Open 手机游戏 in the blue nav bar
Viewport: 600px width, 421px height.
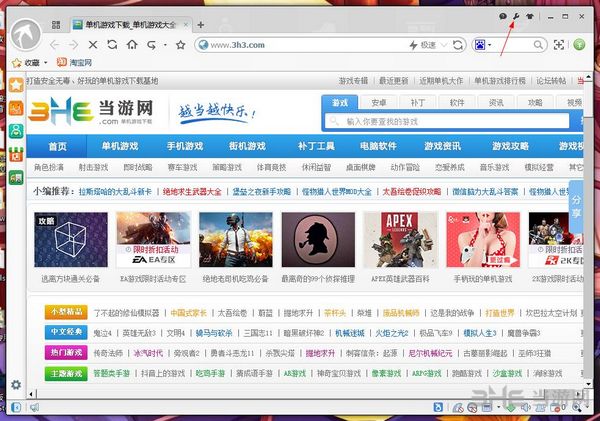pos(185,146)
